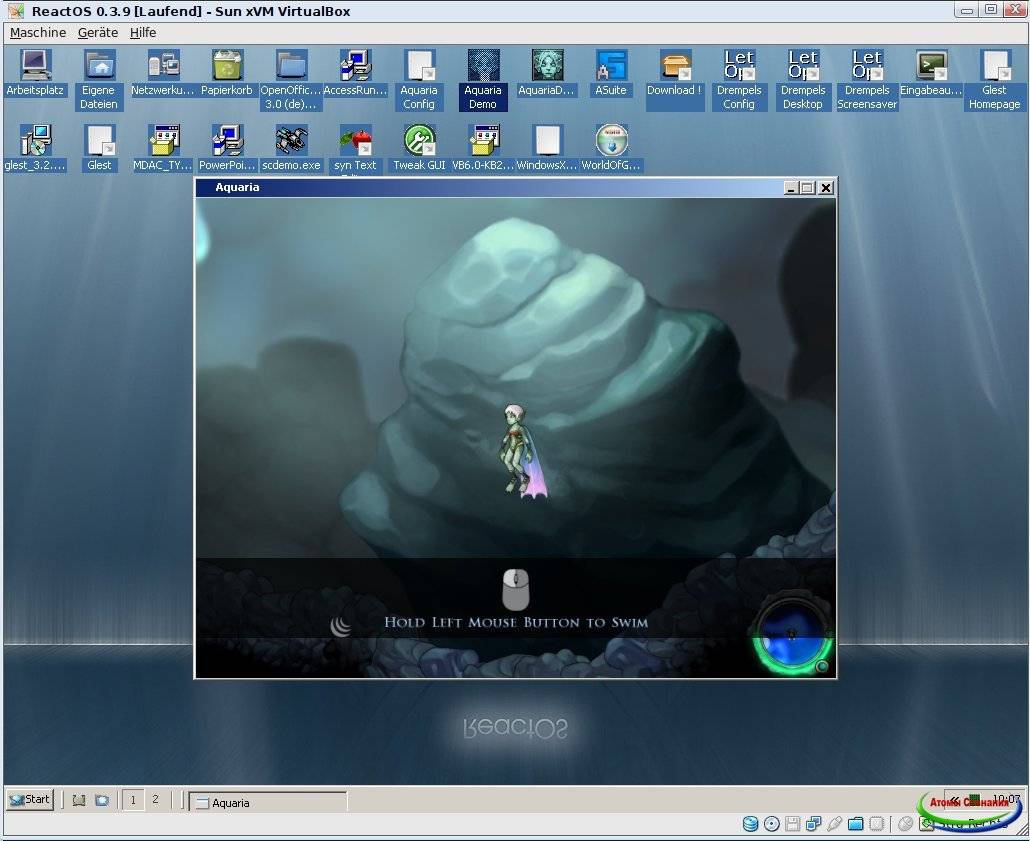Click the Aquaria game character
This screenshot has height=841, width=1030.
coord(518,450)
